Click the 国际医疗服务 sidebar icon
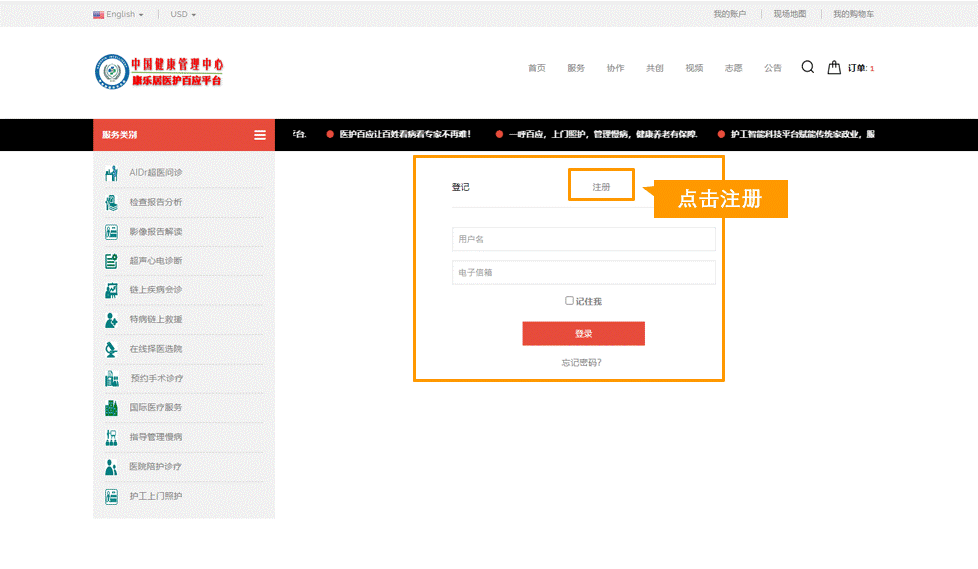The height and width of the screenshot is (569, 978). tap(112, 408)
